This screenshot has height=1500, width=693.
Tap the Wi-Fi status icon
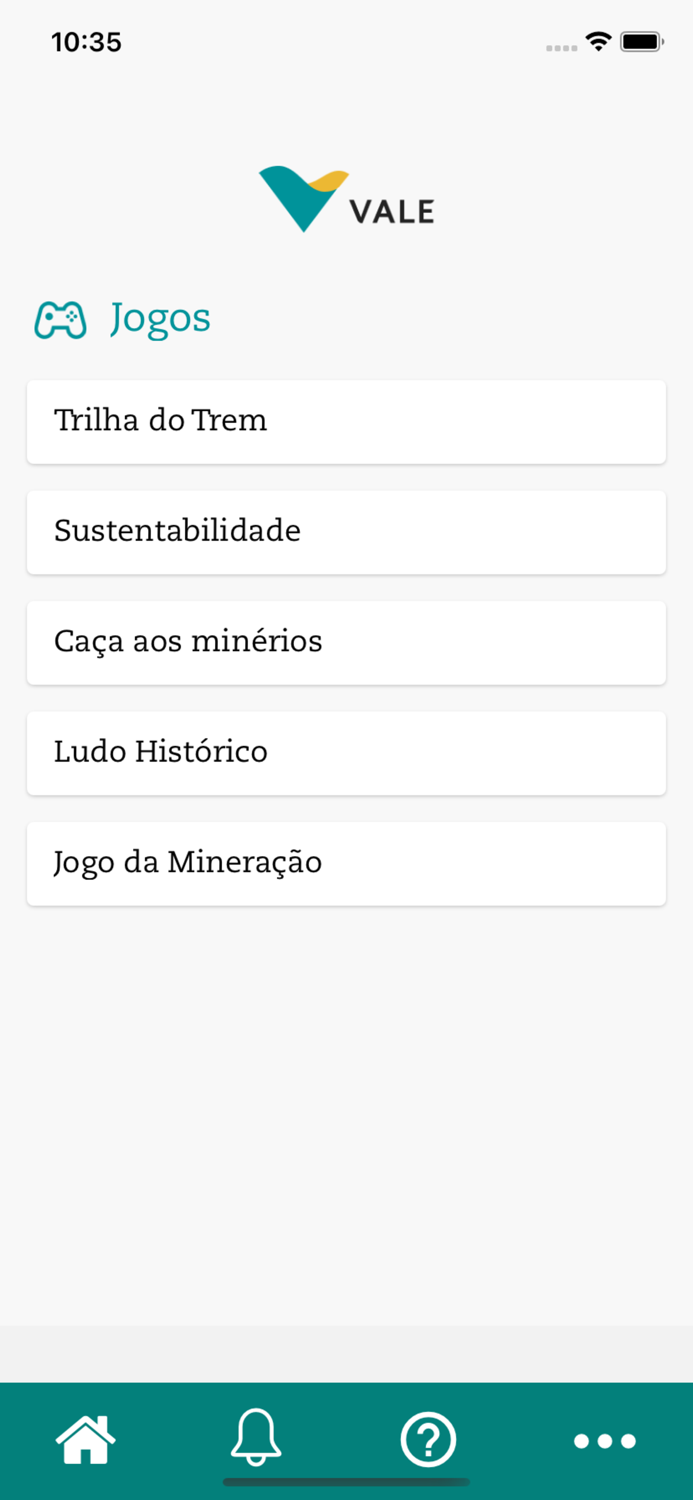coord(597,42)
